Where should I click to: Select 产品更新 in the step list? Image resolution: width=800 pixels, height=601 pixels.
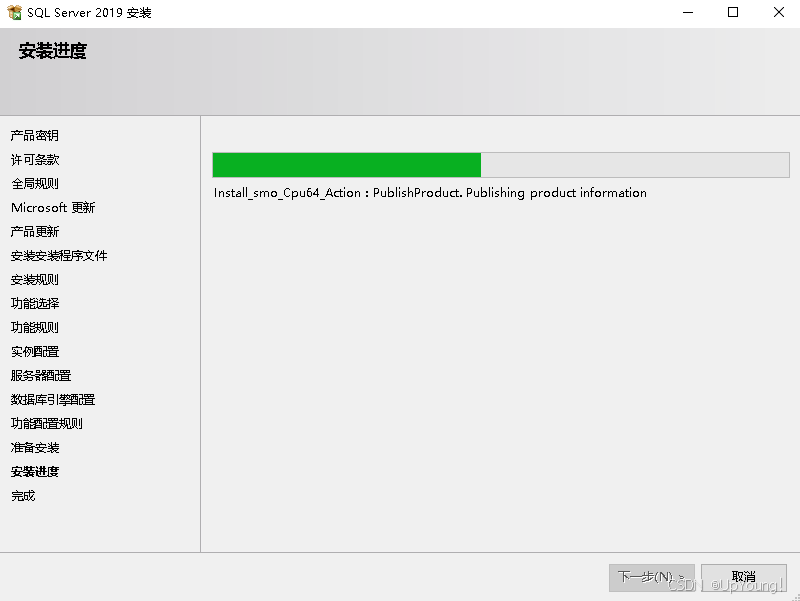point(35,232)
